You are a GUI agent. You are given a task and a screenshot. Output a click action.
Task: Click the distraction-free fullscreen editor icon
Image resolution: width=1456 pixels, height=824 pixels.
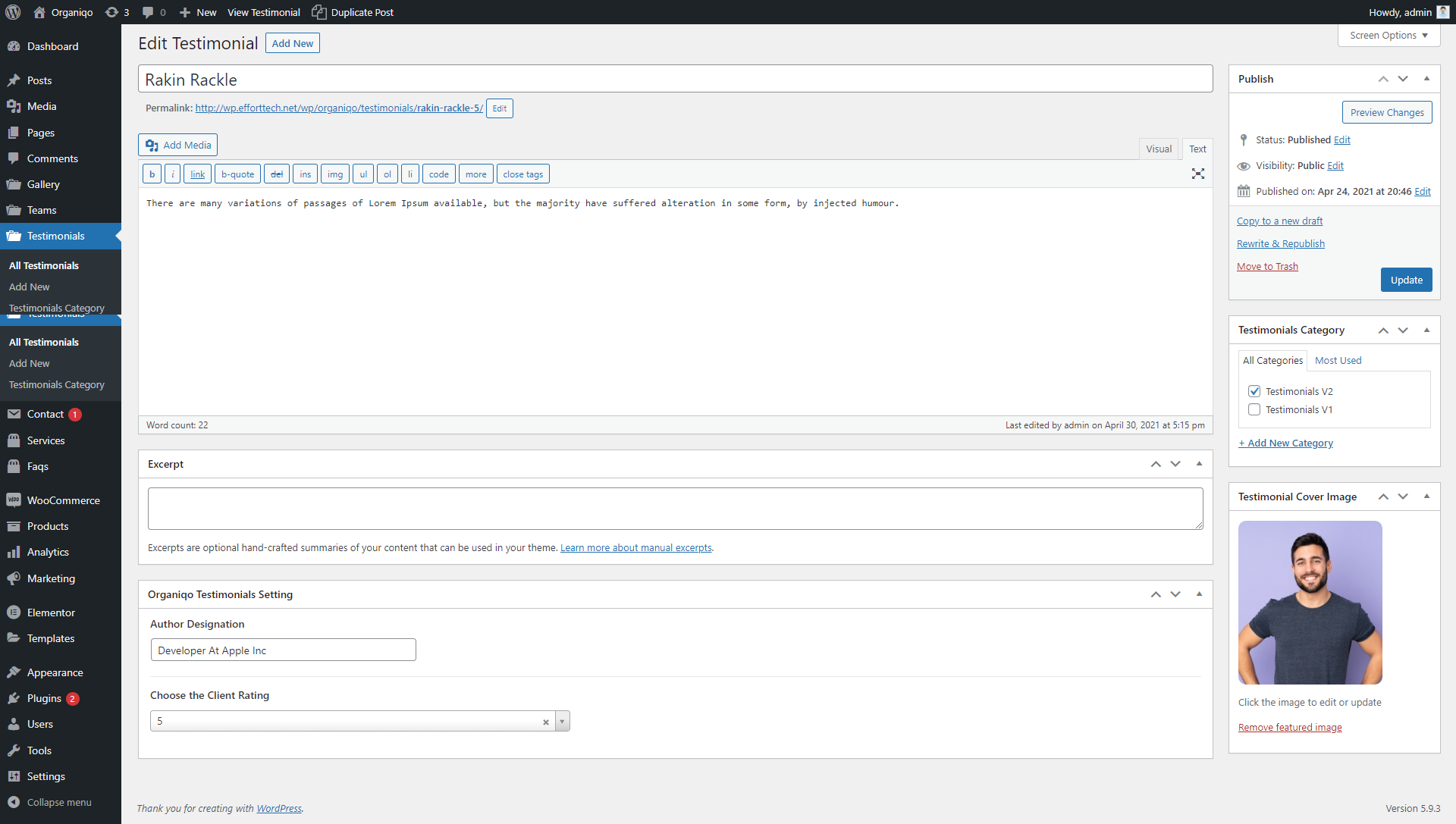(x=1197, y=174)
